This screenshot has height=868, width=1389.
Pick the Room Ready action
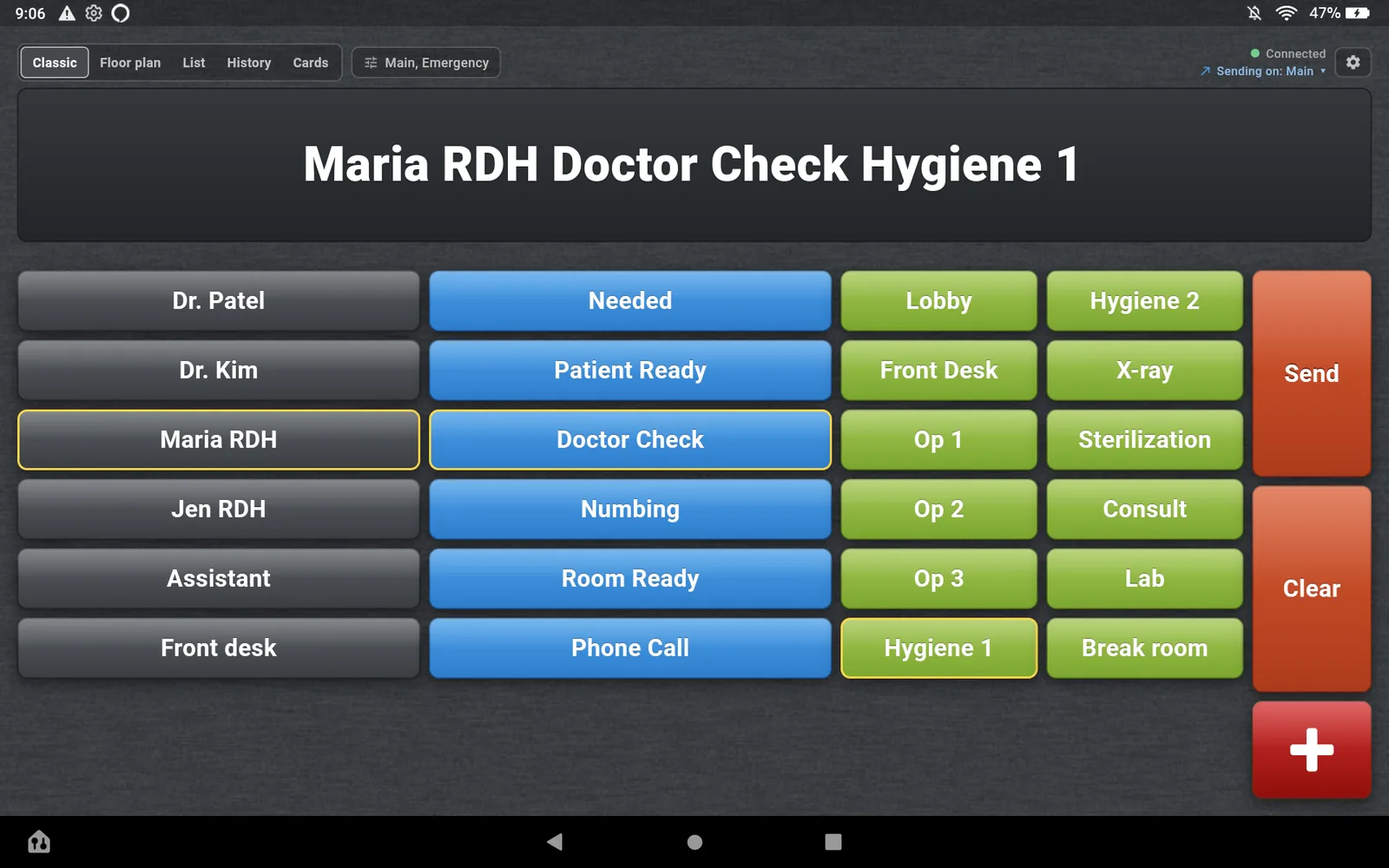tap(630, 578)
